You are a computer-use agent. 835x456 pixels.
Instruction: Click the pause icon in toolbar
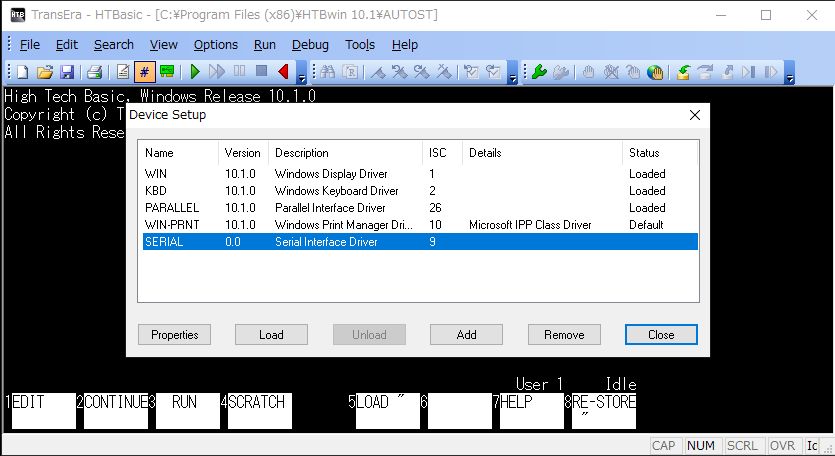(x=240, y=71)
